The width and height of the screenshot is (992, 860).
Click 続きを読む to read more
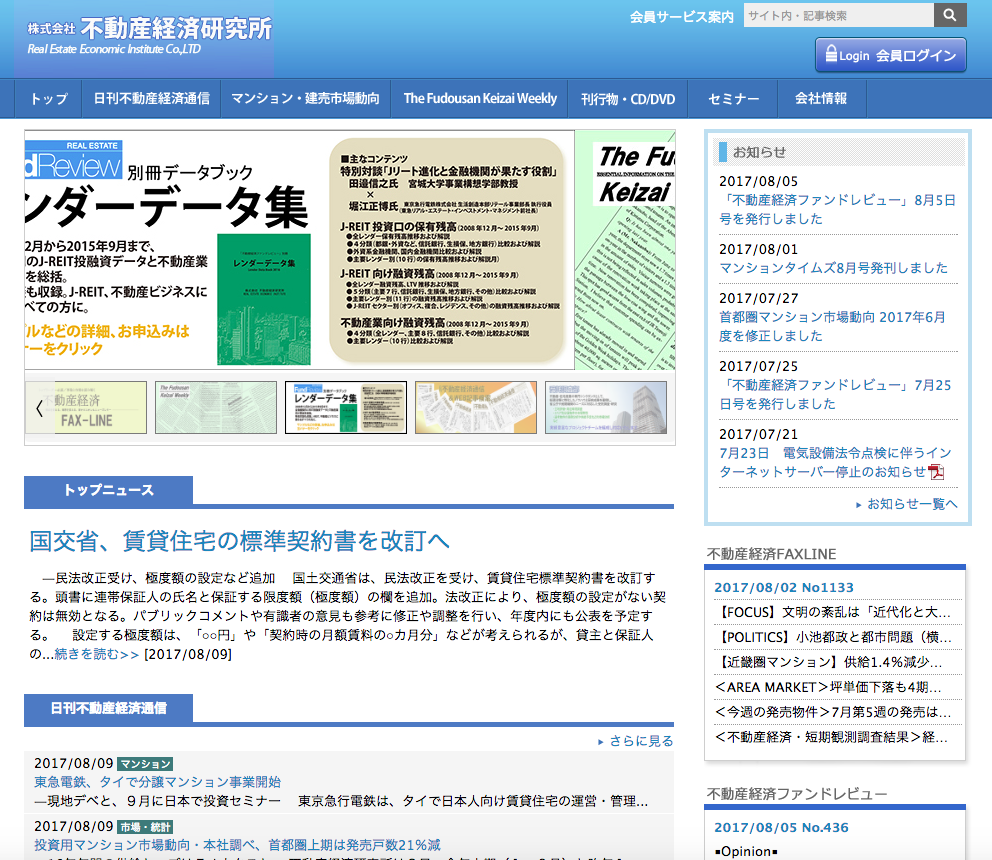tap(98, 654)
